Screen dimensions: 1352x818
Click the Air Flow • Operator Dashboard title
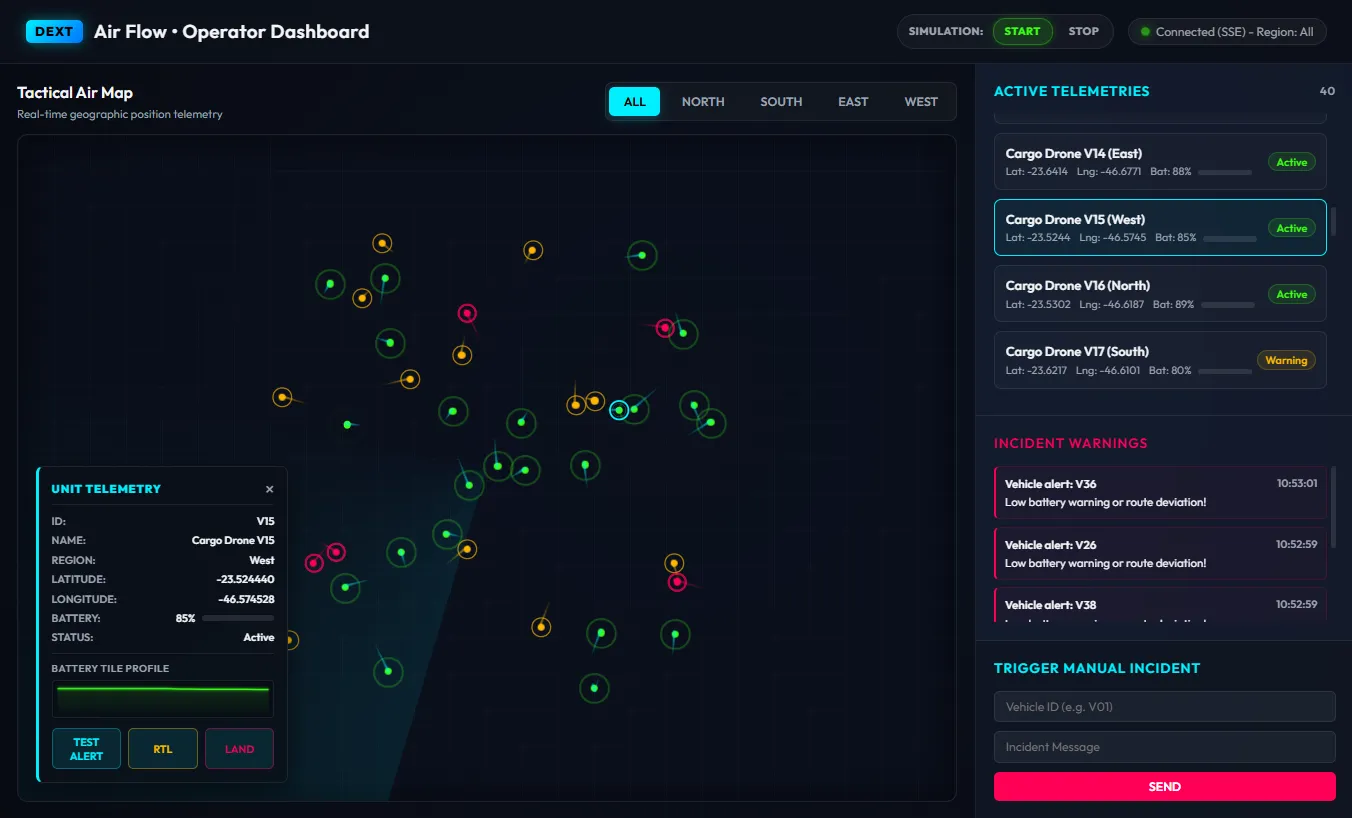tap(232, 32)
